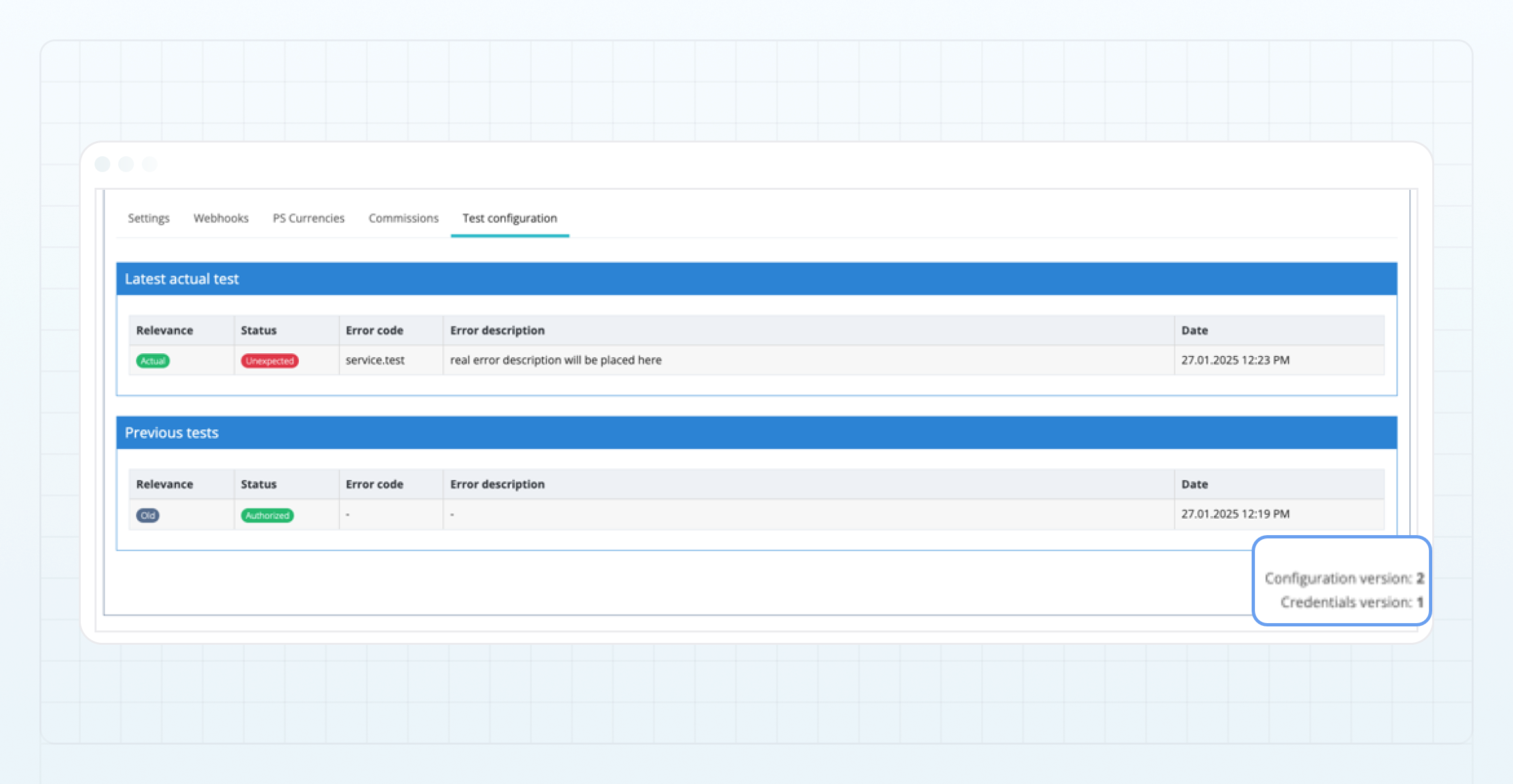1513x784 pixels.
Task: Click the Old relevance badge
Action: coord(148,515)
